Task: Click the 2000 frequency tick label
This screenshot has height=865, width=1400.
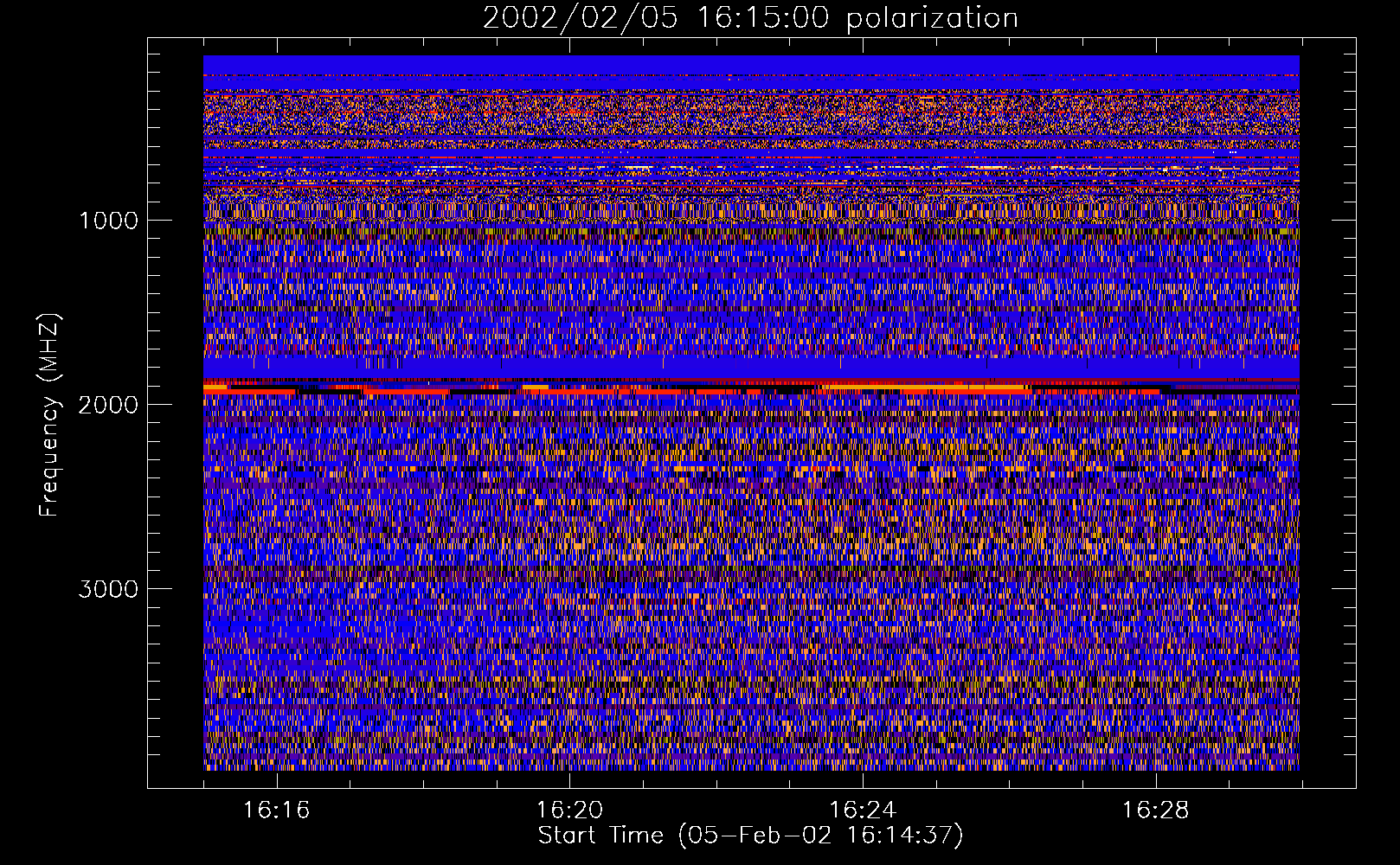Action: click(108, 405)
